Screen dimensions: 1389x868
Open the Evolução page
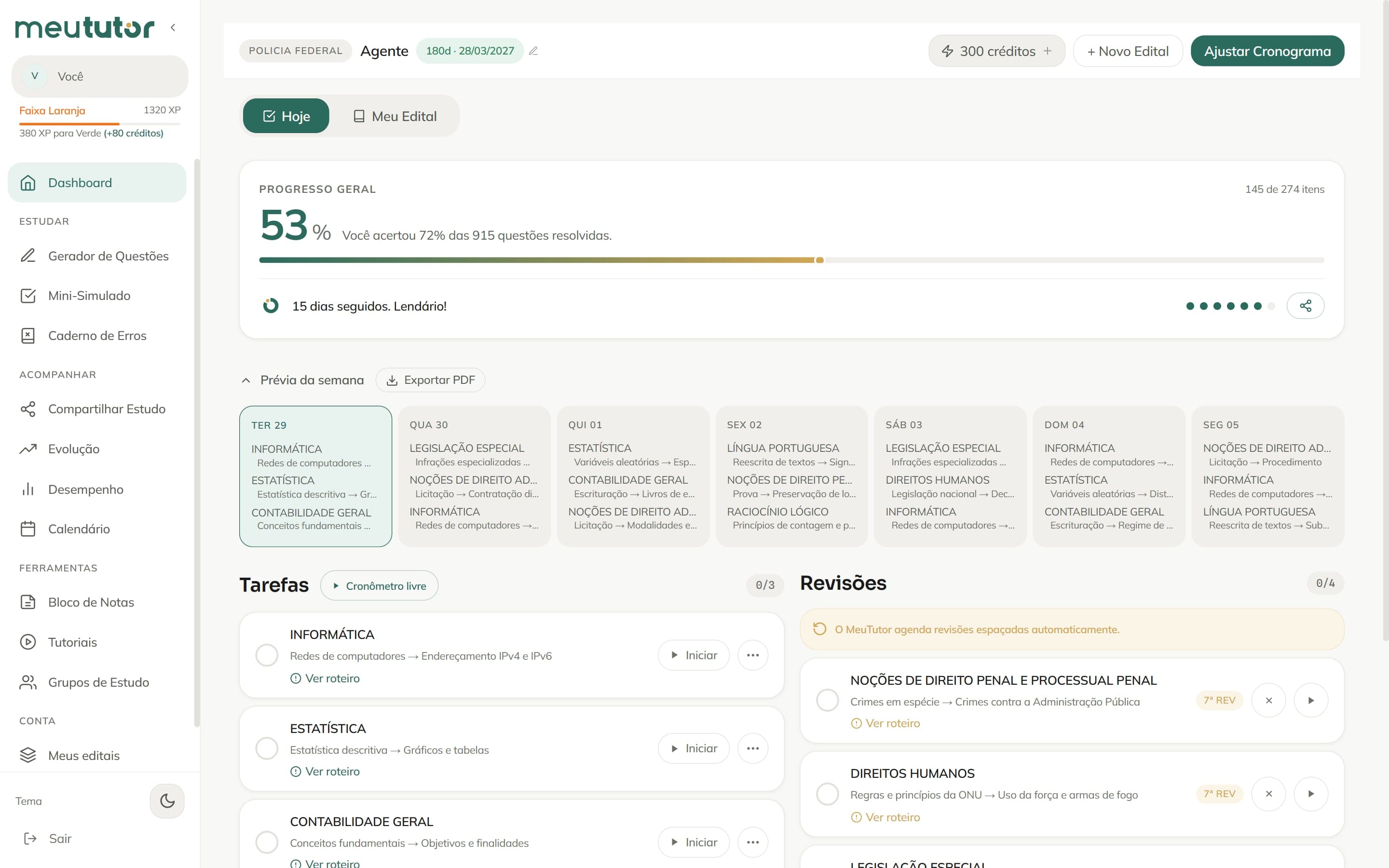[97, 449]
